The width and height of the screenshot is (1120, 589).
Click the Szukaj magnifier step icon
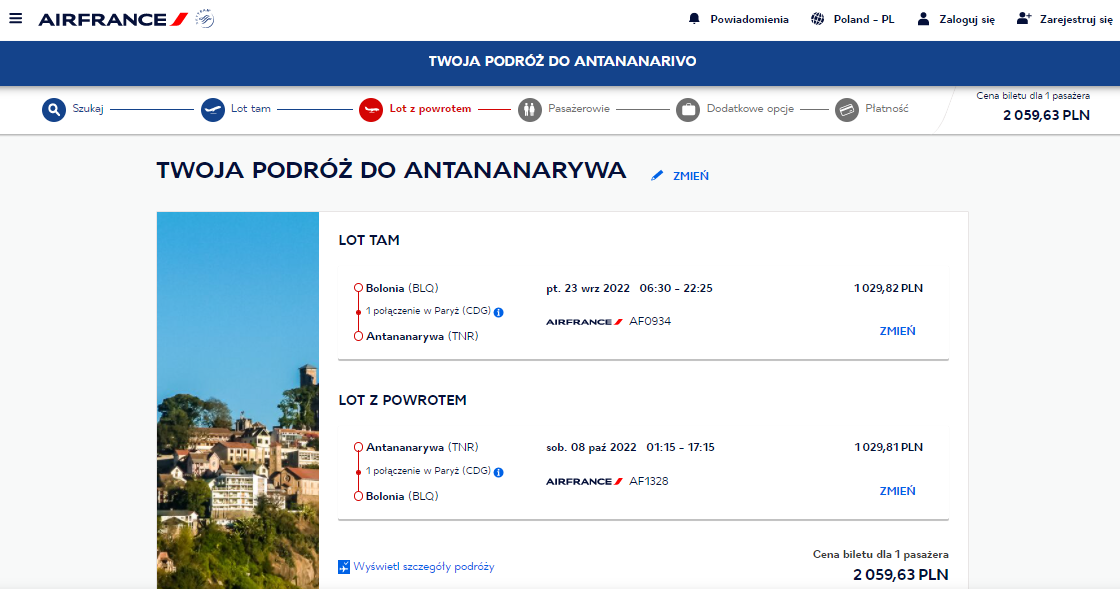[54, 110]
